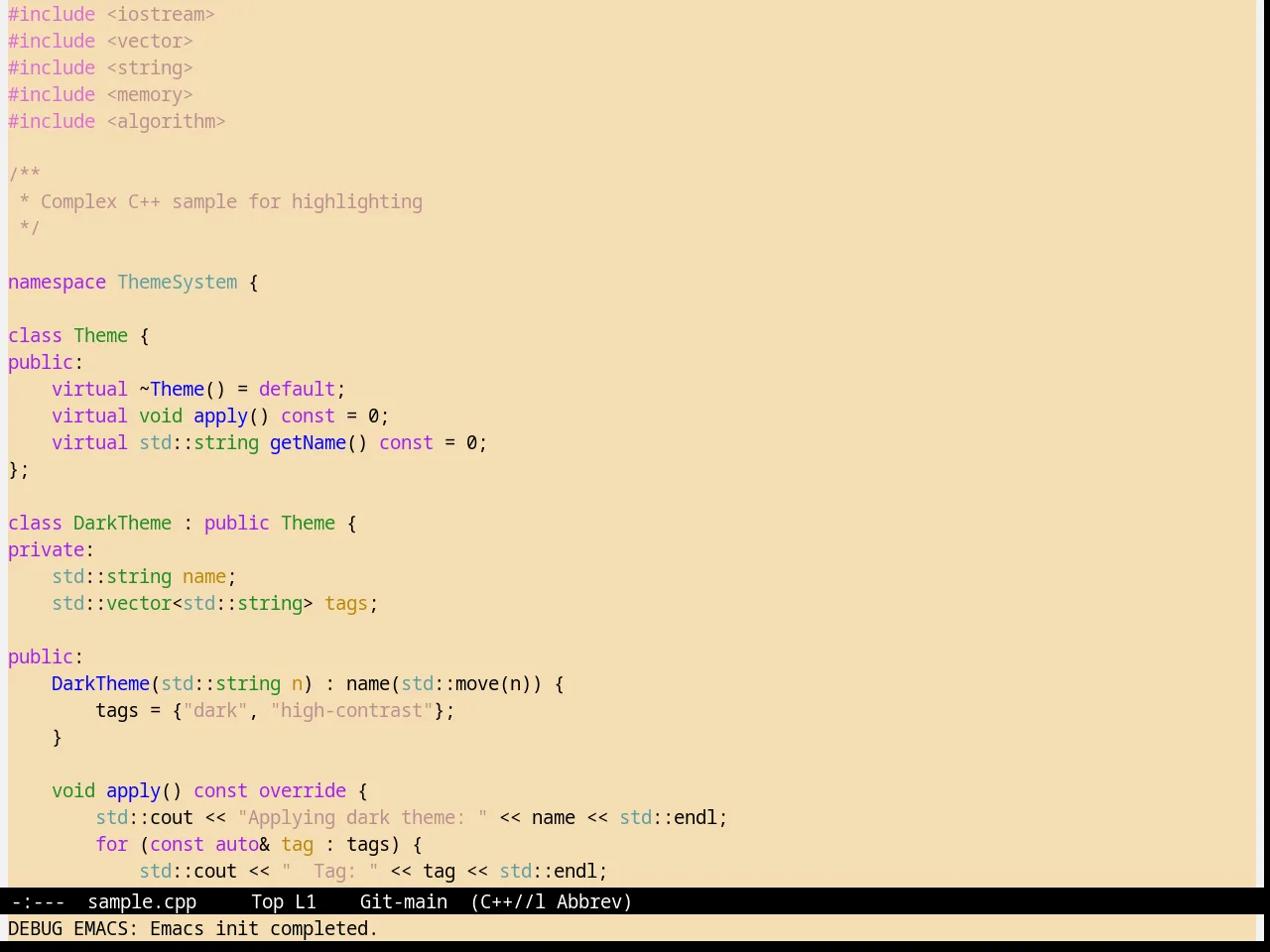Click 'apply' in the 'virtual void apply' line

pos(220,416)
